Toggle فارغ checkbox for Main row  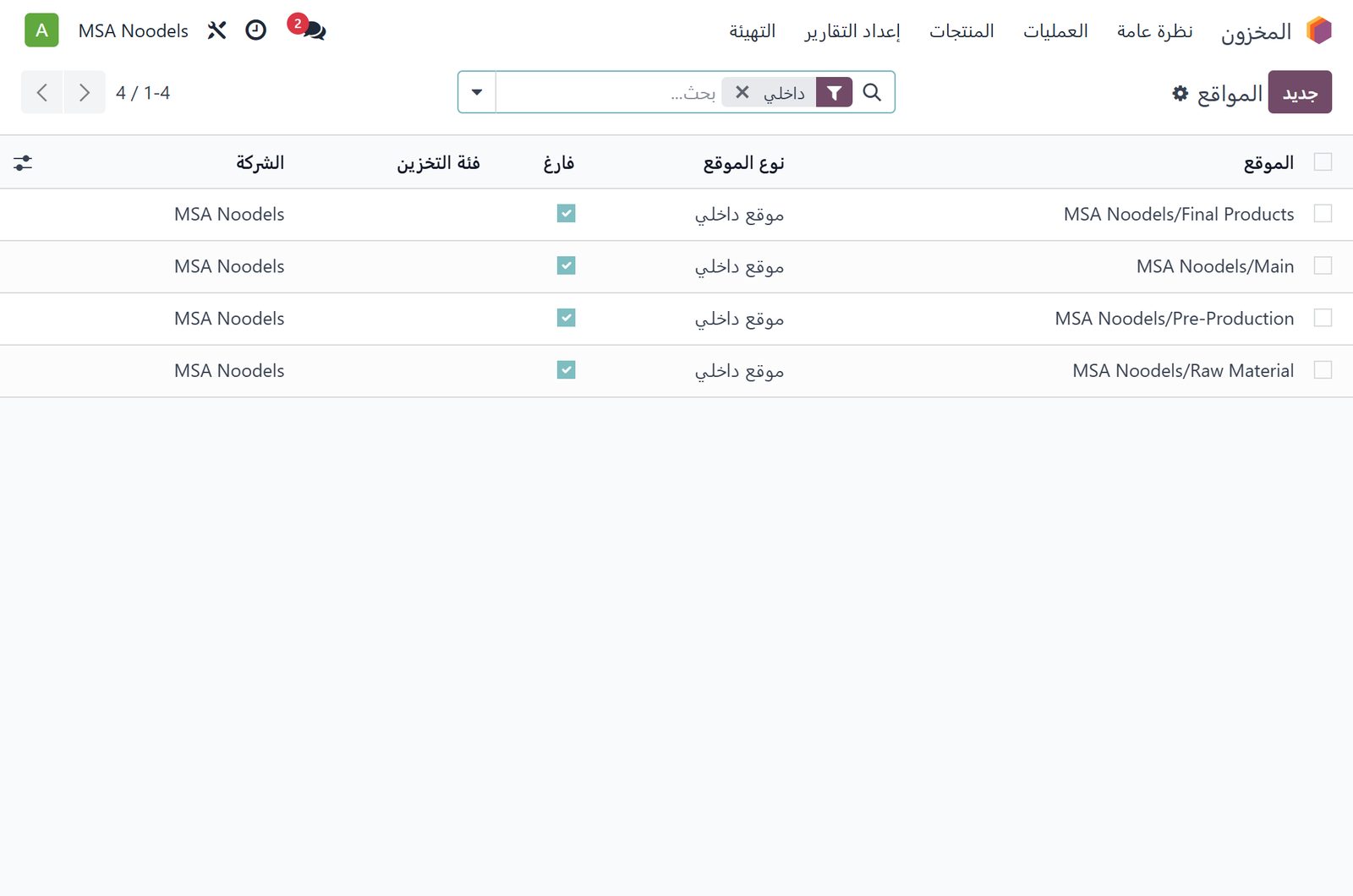pos(566,266)
